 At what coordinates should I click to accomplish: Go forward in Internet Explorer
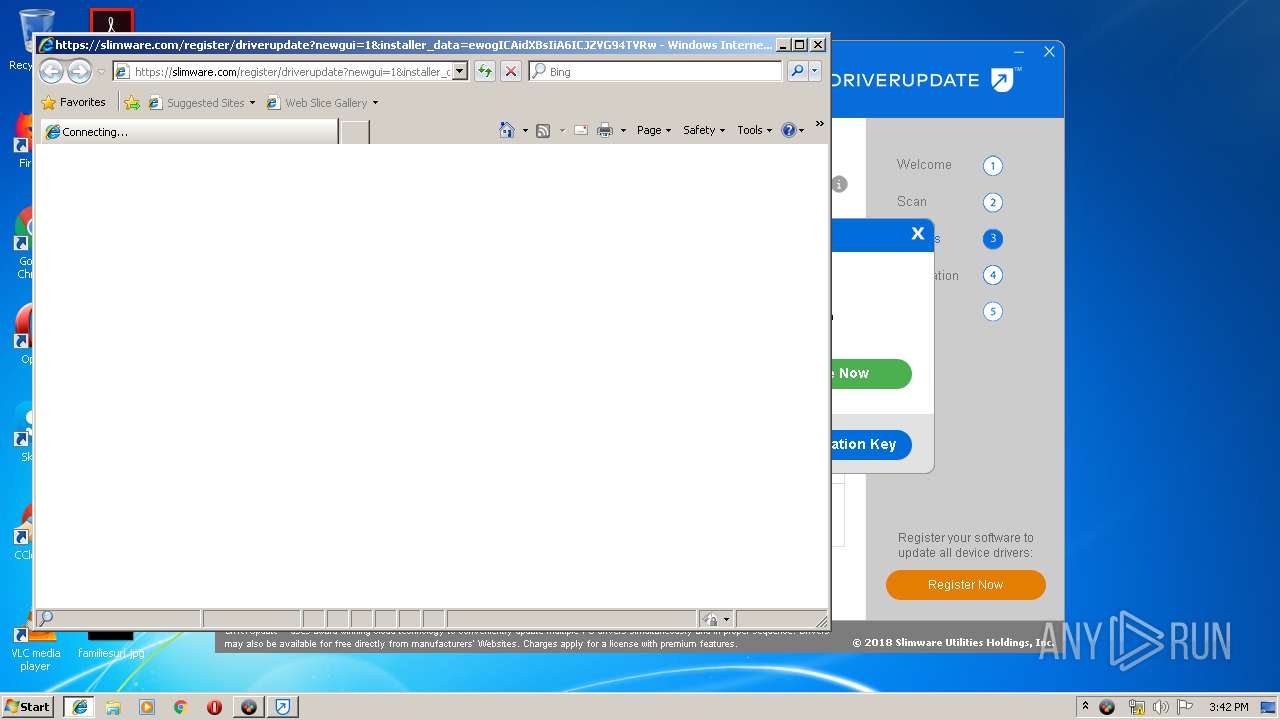[79, 71]
